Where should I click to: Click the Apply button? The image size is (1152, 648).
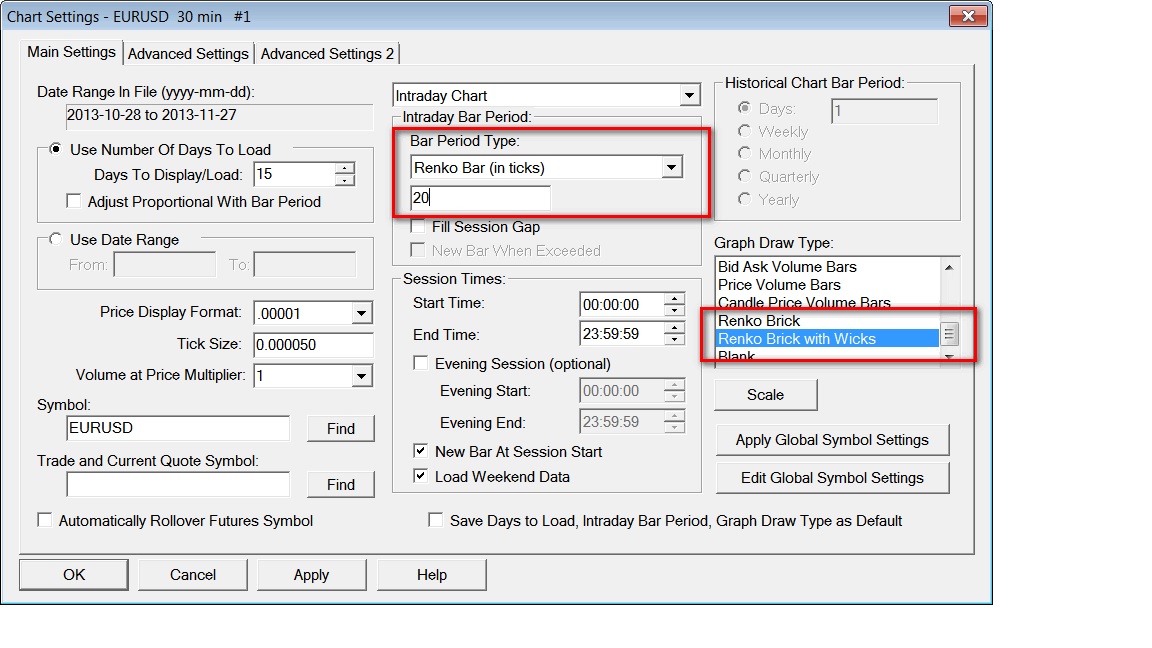click(x=312, y=575)
